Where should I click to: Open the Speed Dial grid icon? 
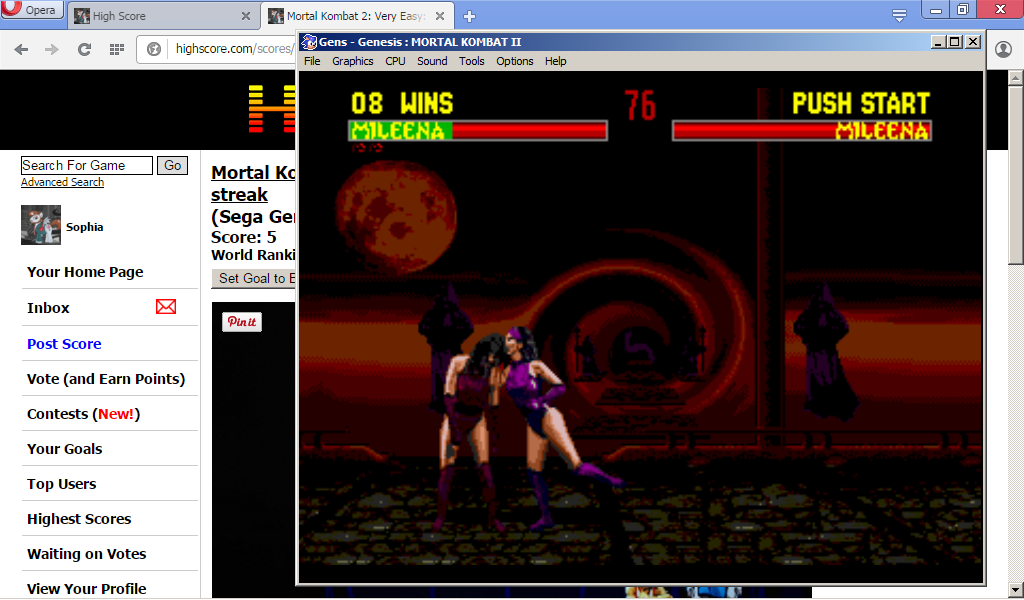[116, 49]
